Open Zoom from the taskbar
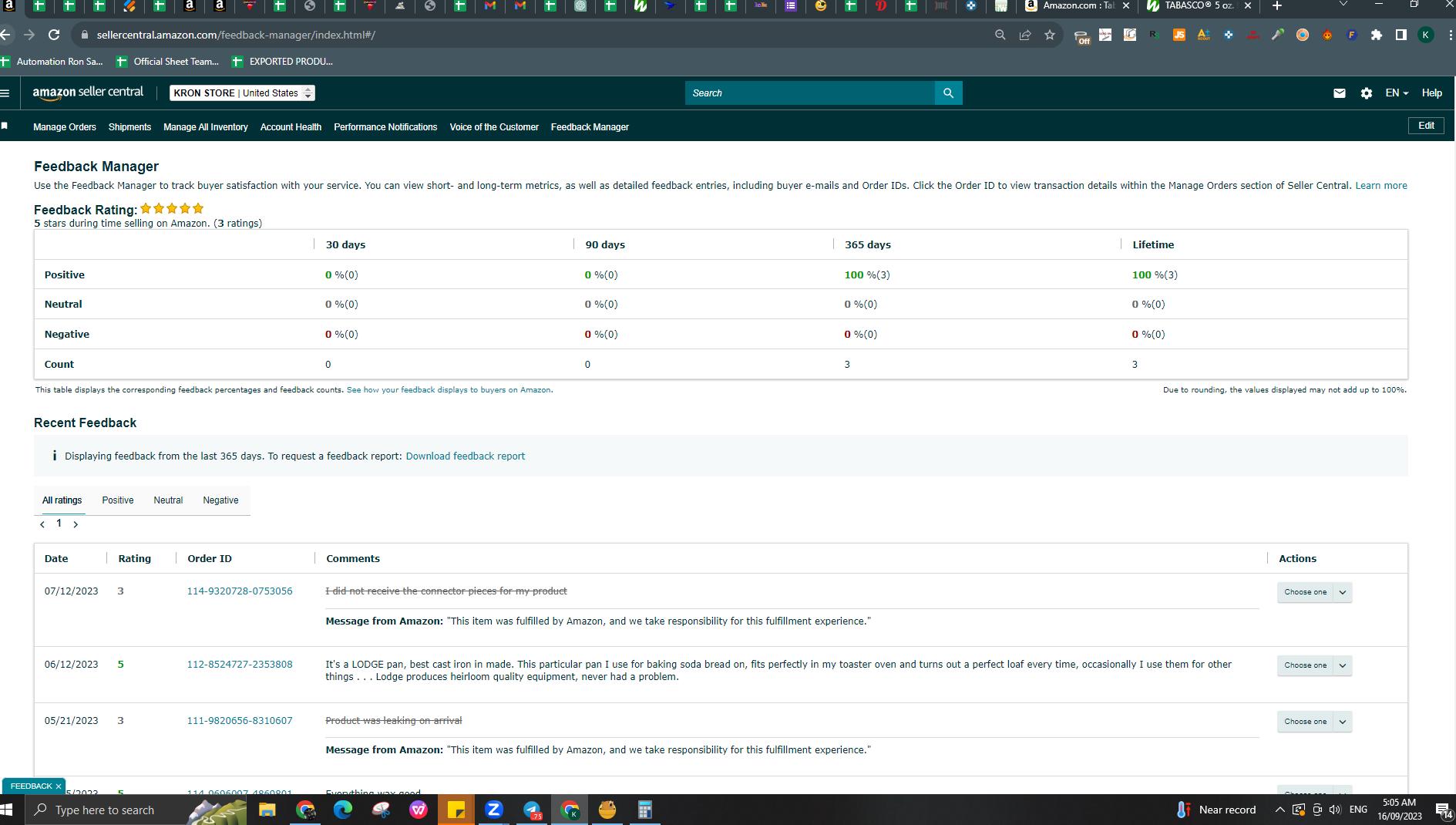 [494, 810]
